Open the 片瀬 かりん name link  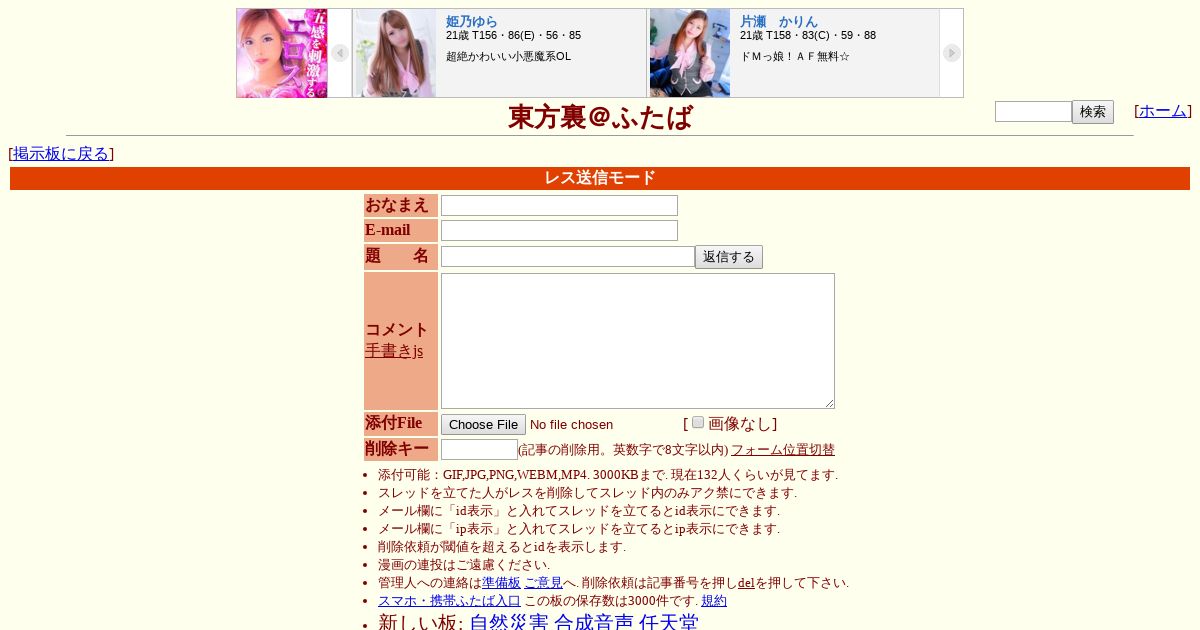[779, 21]
